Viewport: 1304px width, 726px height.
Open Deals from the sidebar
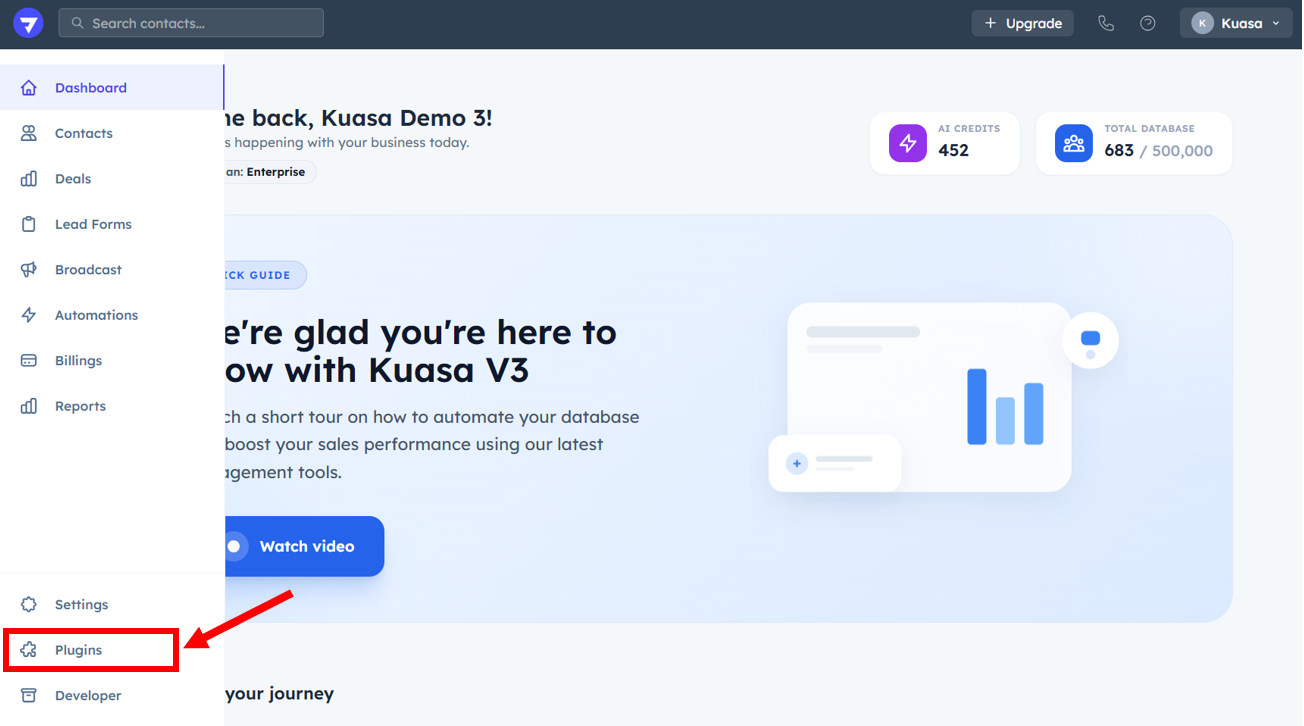72,179
